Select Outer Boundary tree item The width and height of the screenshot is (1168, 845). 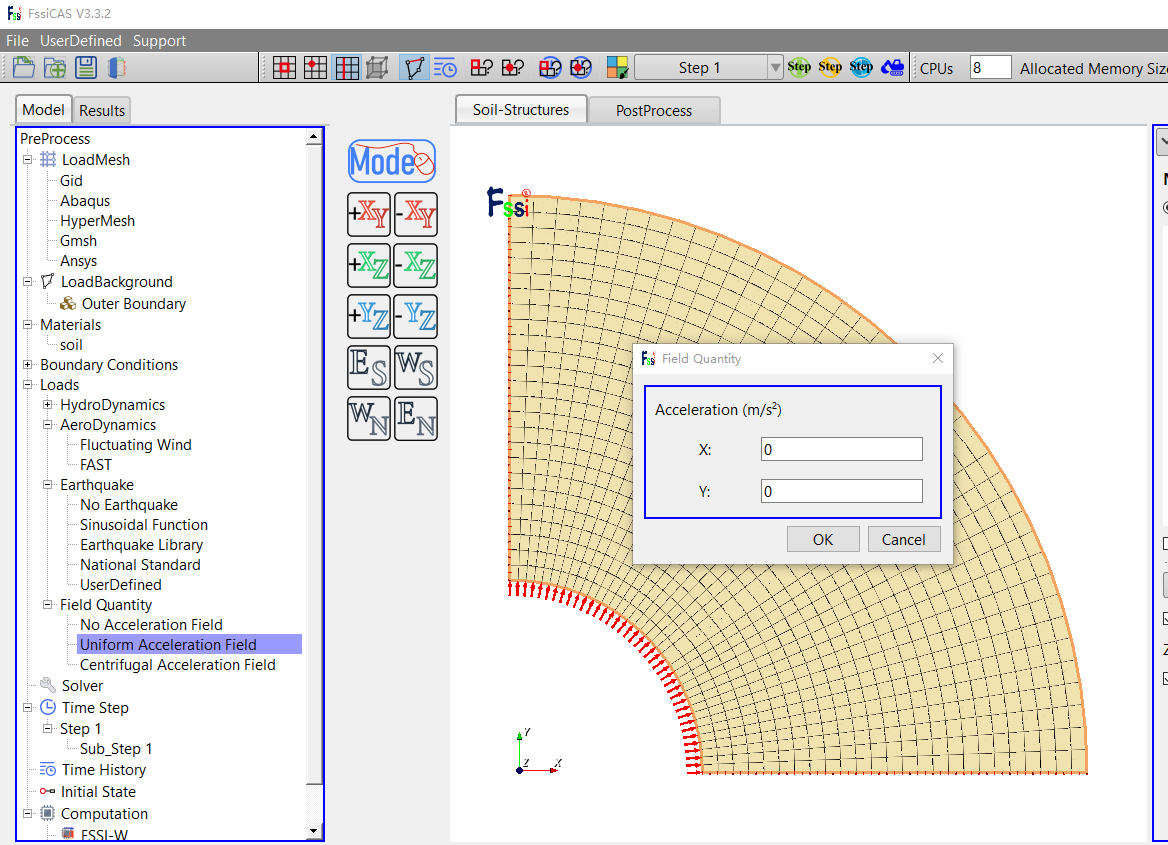[x=133, y=304]
